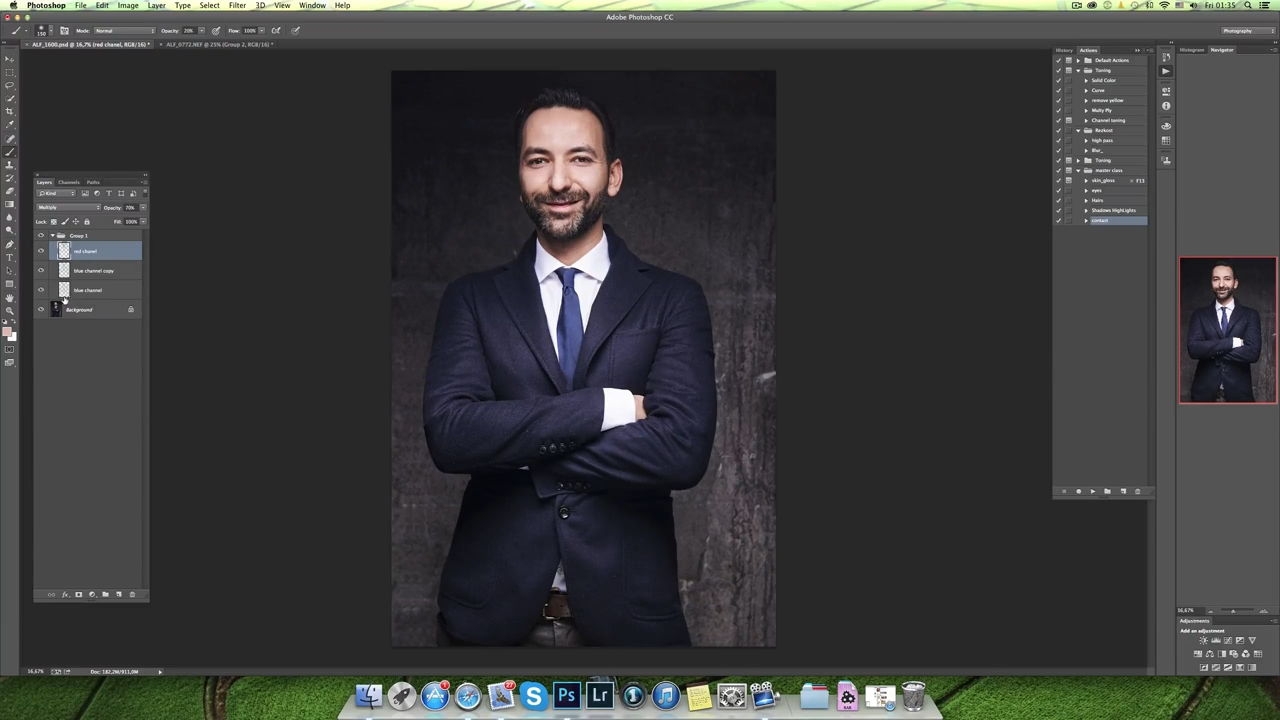Click the layer Opacity value field
Viewport: 1280px width, 720px height.
131,207
